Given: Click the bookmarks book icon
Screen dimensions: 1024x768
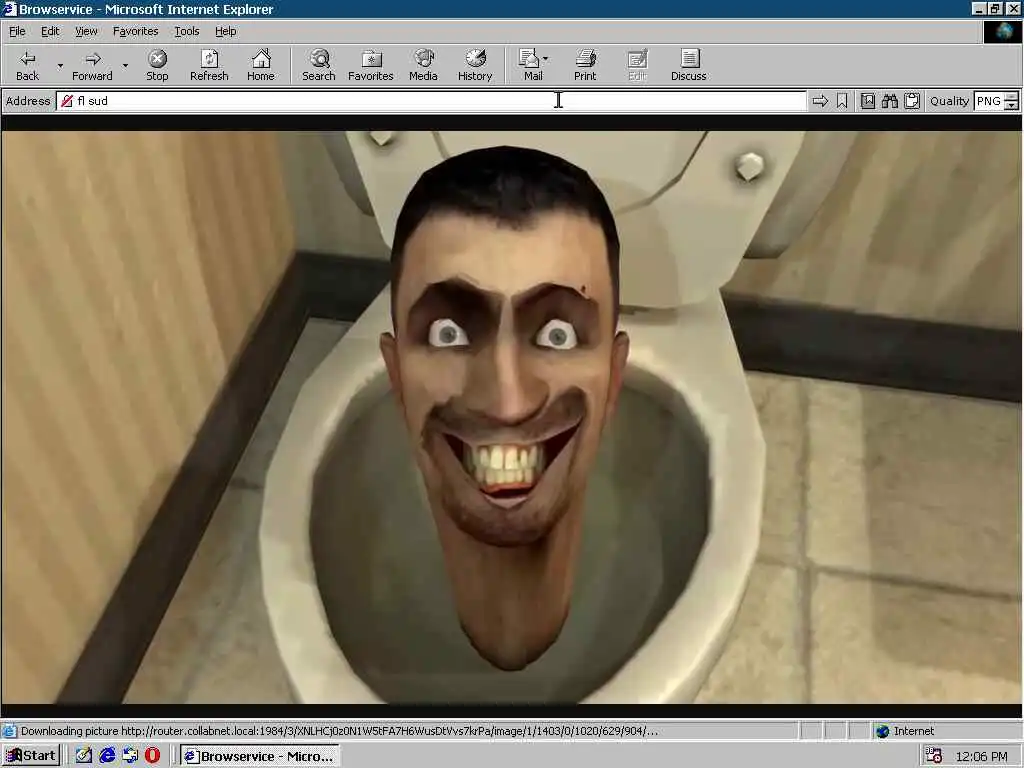Looking at the screenshot, I should 867,101.
